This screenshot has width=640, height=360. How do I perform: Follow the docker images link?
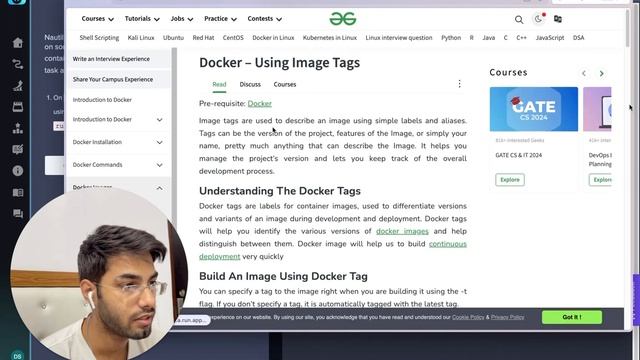(x=402, y=231)
